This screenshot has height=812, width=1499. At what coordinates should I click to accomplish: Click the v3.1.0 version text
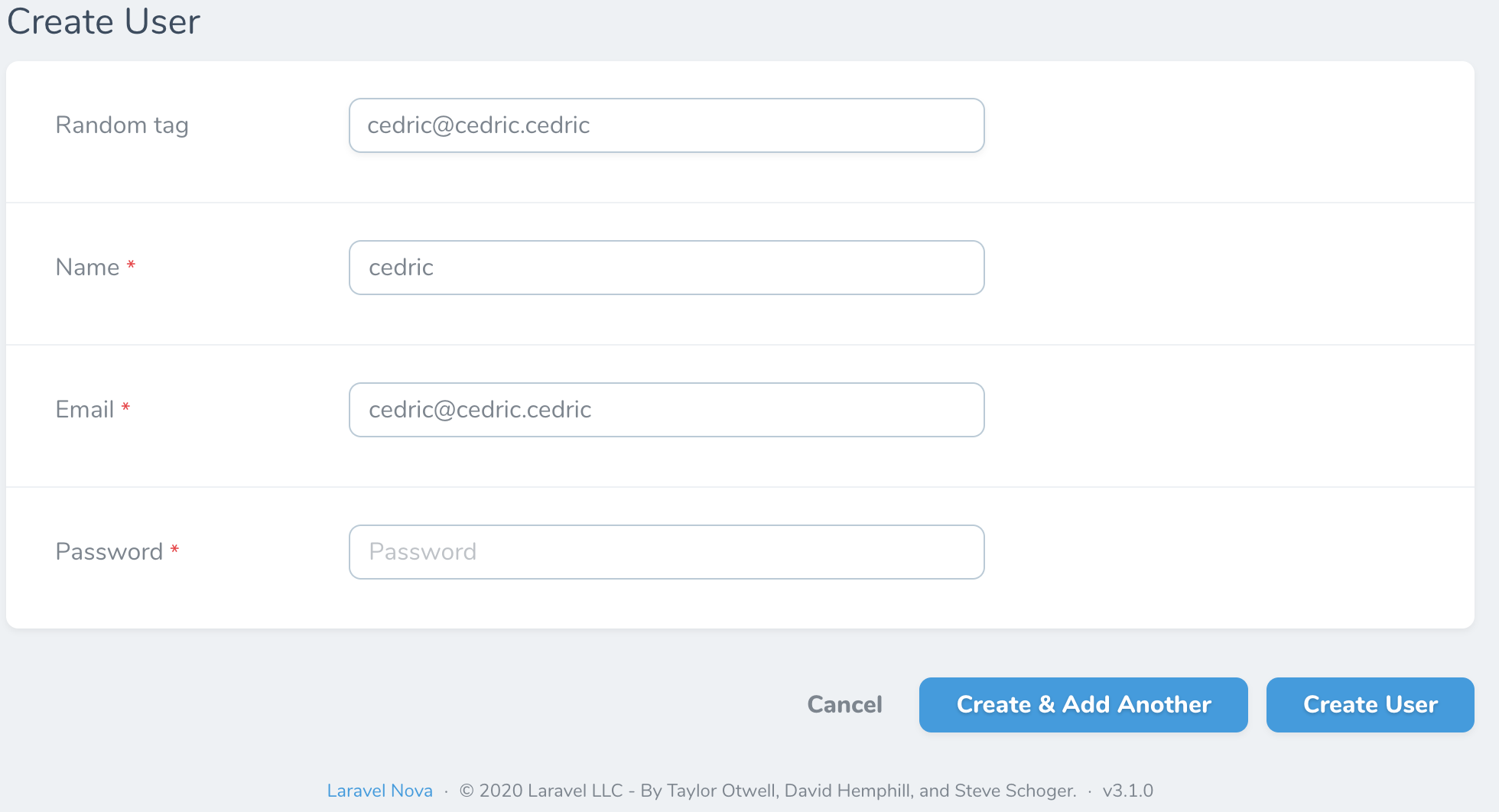pyautogui.click(x=1127, y=791)
